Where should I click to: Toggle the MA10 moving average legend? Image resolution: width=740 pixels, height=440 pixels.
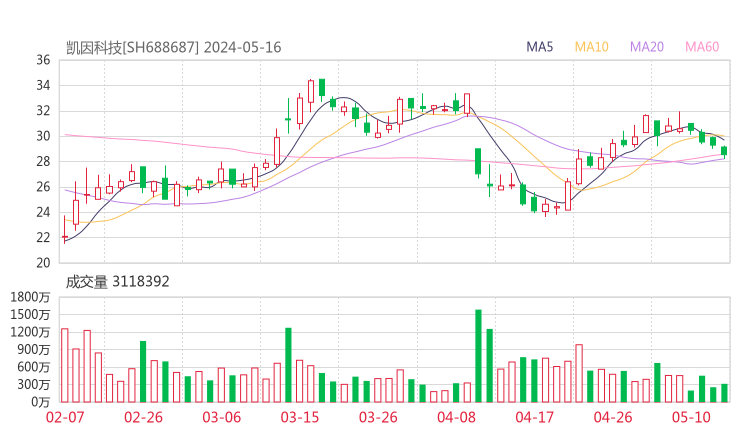[x=591, y=47]
